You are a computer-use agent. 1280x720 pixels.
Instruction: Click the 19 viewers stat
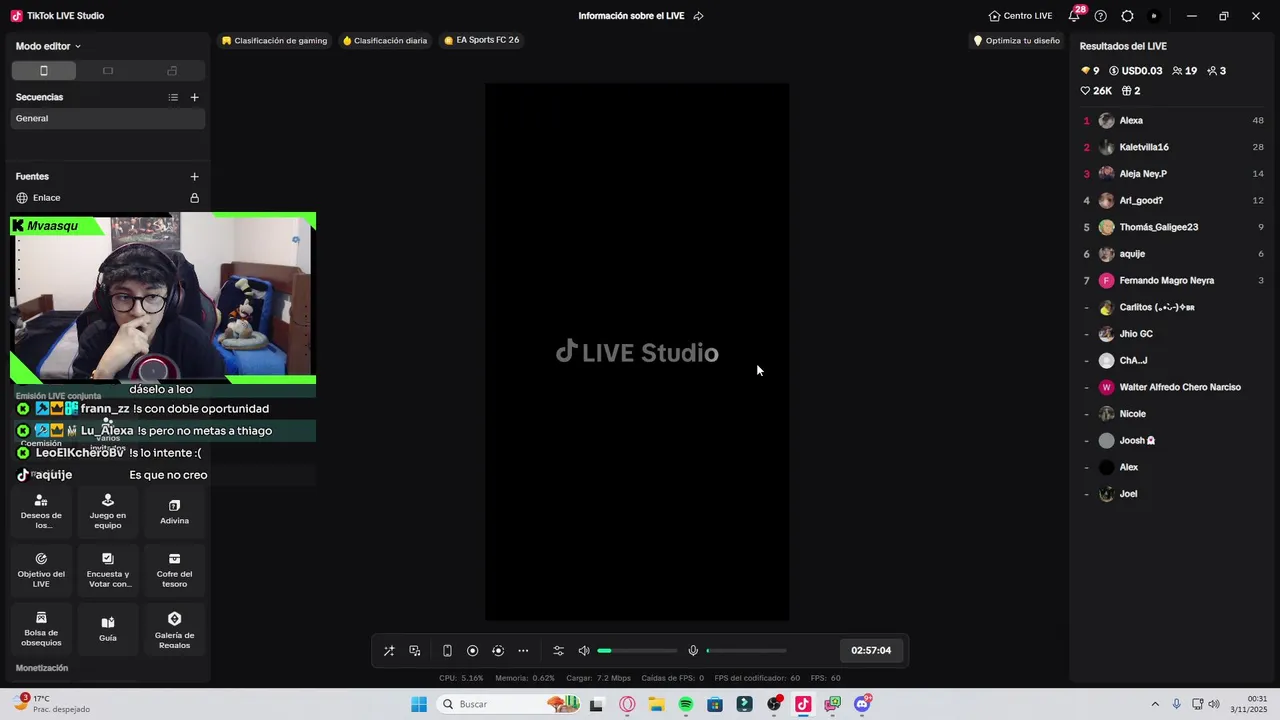pyautogui.click(x=1185, y=71)
